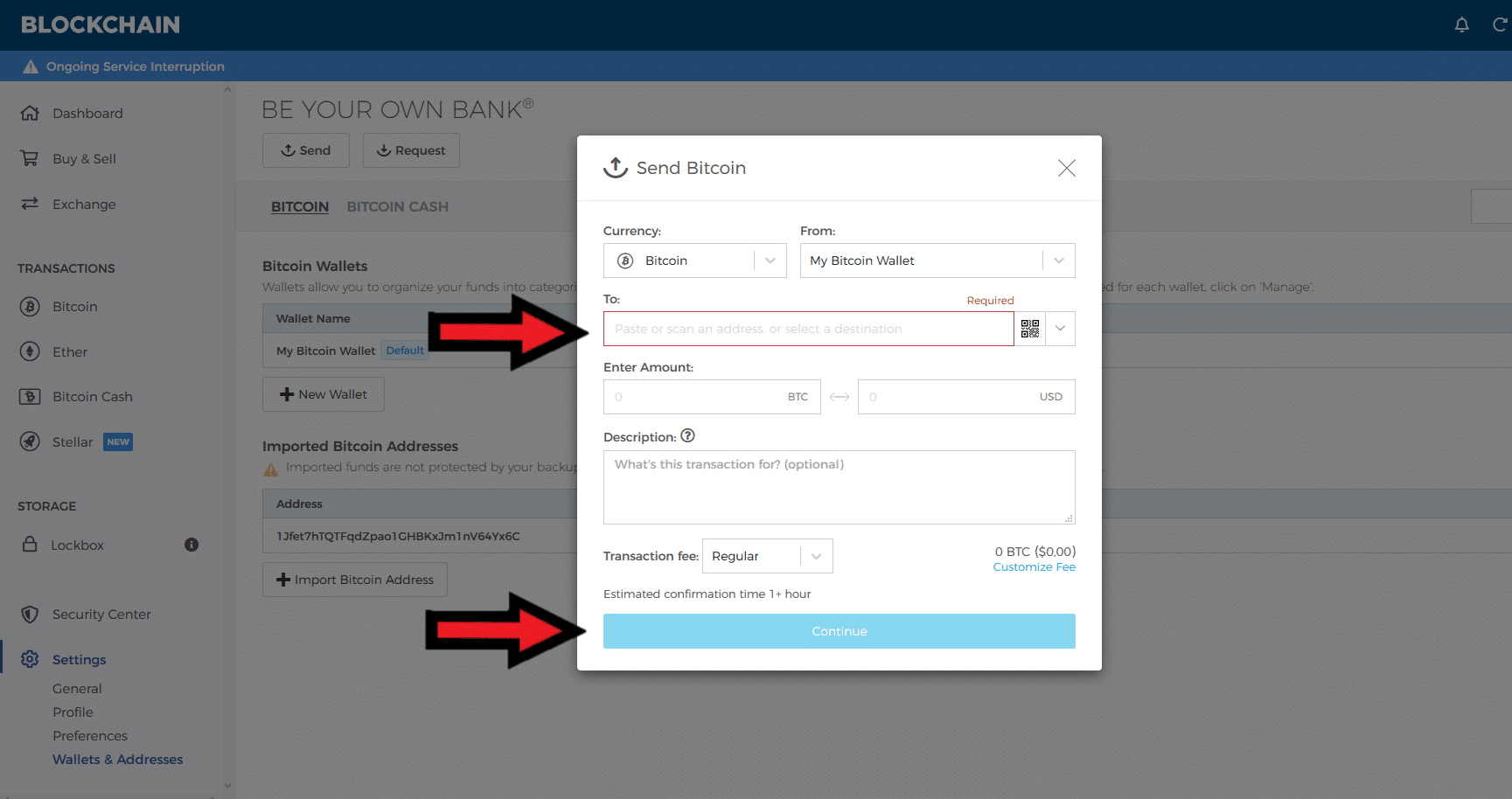
Task: Open Dashboard from the sidebar
Action: coord(87,113)
